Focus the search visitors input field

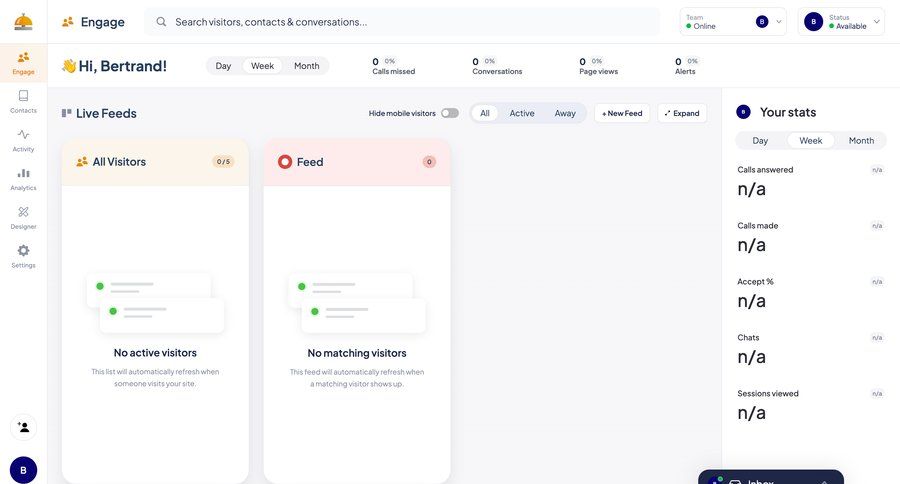pyautogui.click(x=402, y=22)
